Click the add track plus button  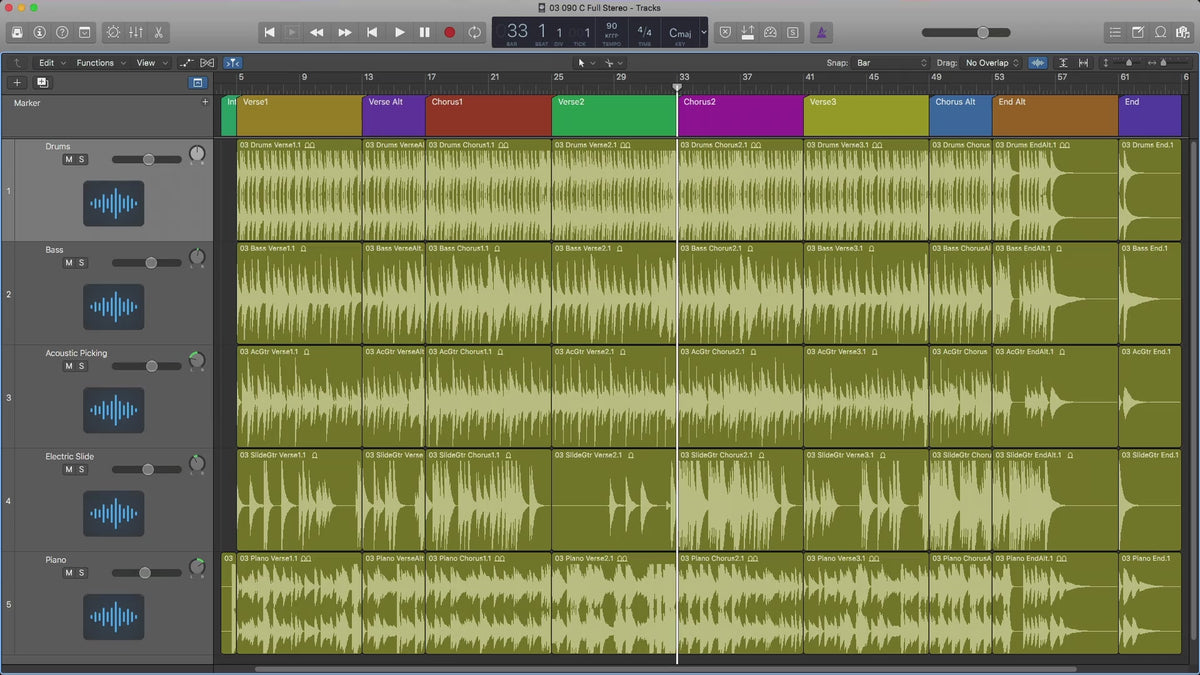(x=17, y=83)
